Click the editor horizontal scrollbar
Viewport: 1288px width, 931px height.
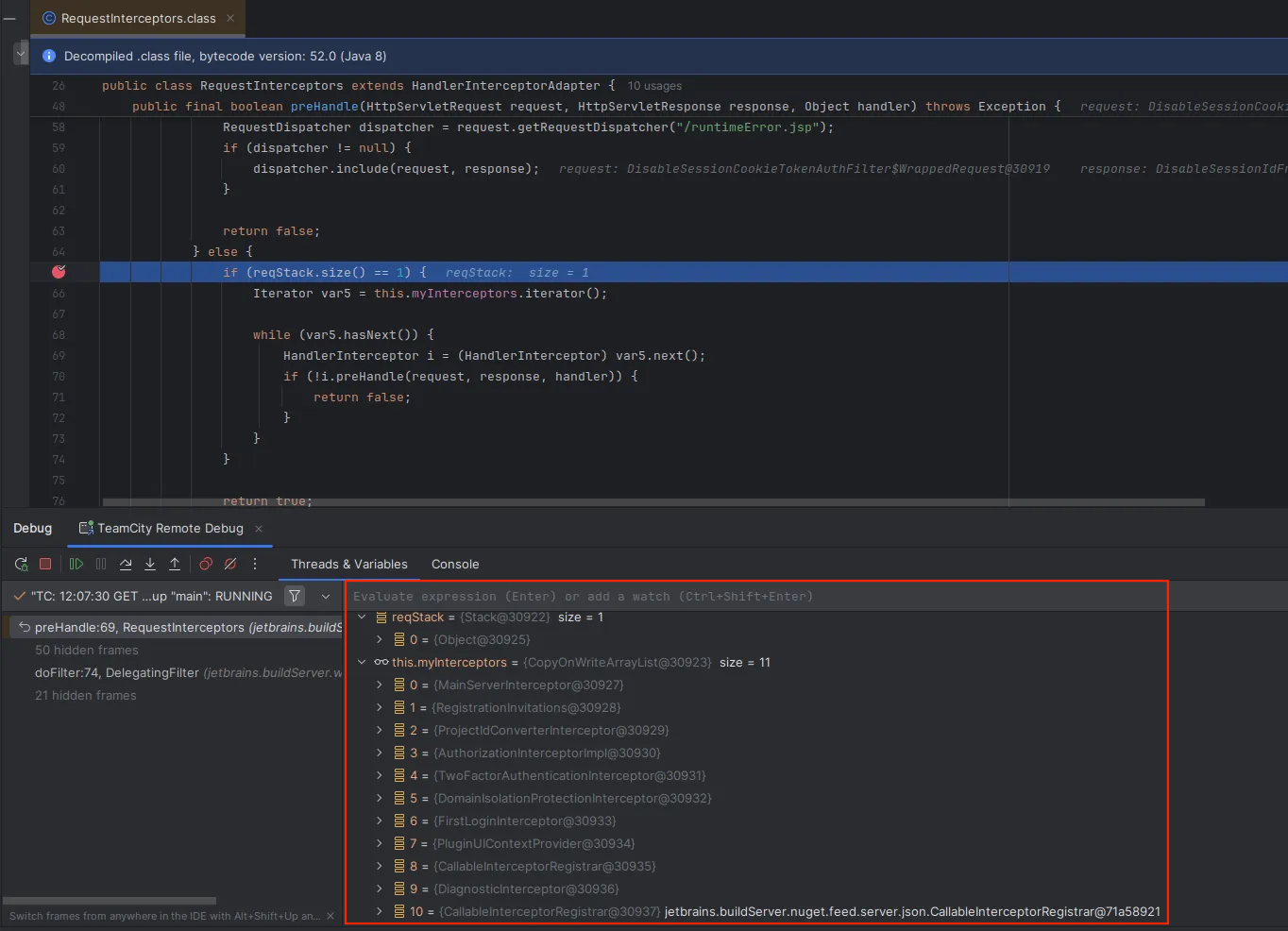point(653,502)
